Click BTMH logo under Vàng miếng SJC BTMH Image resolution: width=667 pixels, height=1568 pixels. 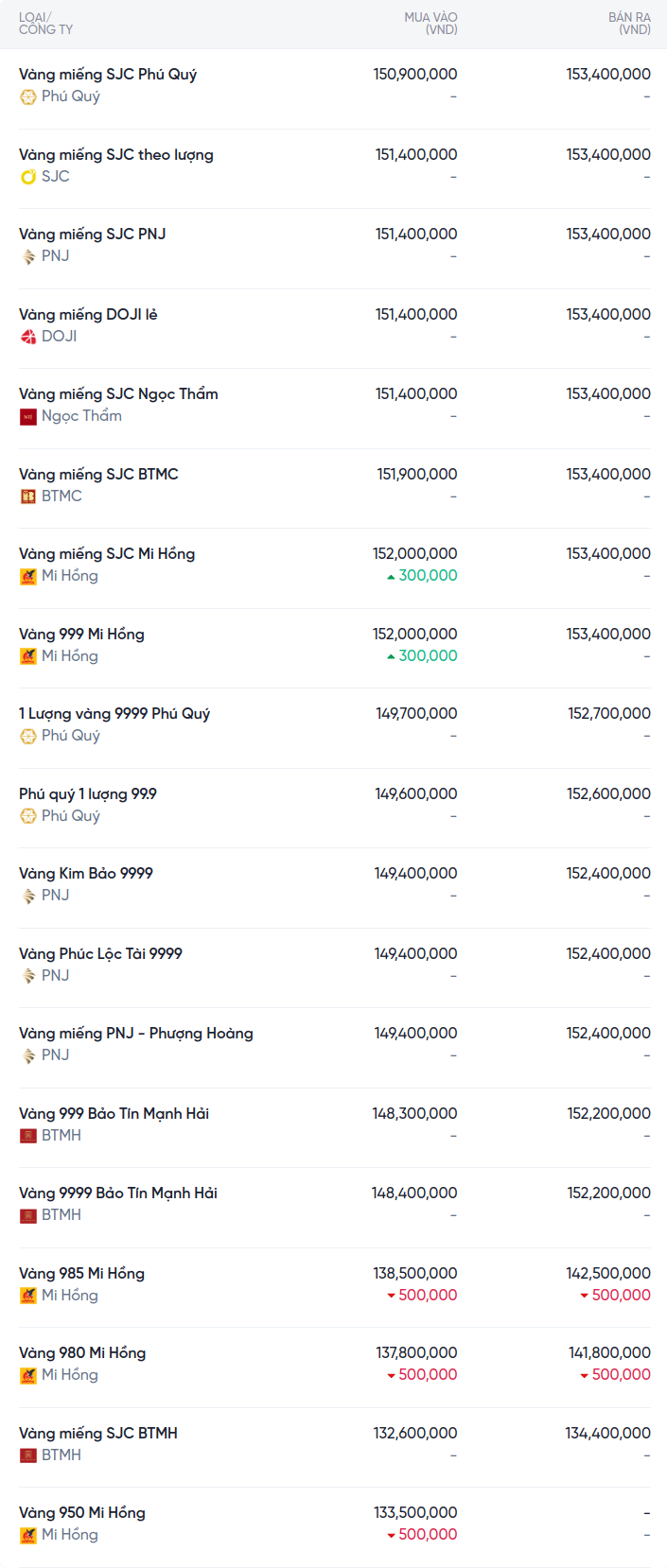28,1455
